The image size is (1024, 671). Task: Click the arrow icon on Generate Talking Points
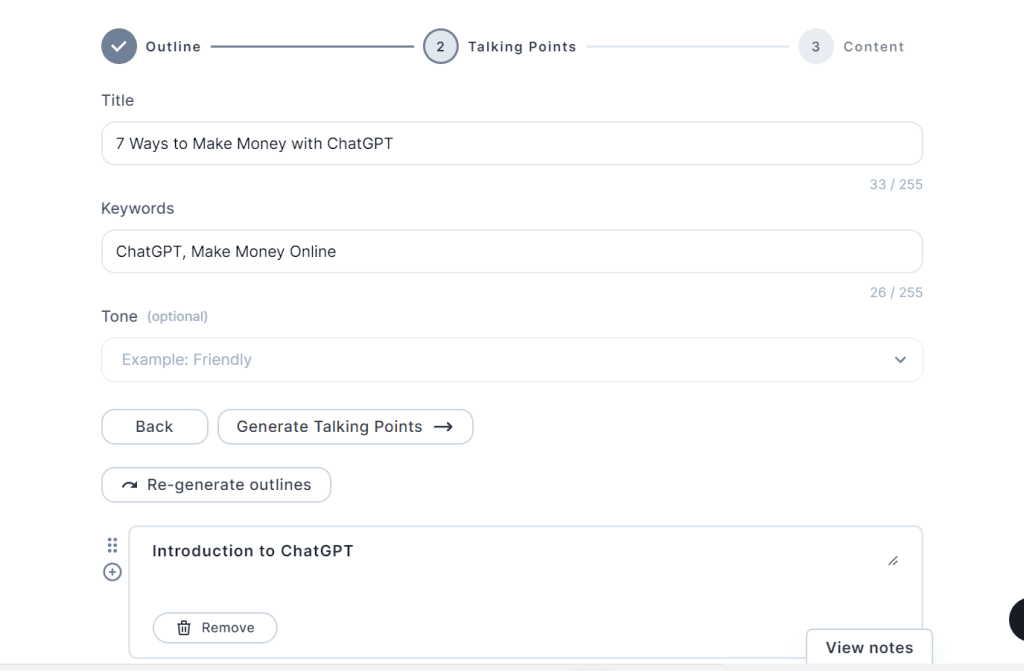click(x=443, y=427)
